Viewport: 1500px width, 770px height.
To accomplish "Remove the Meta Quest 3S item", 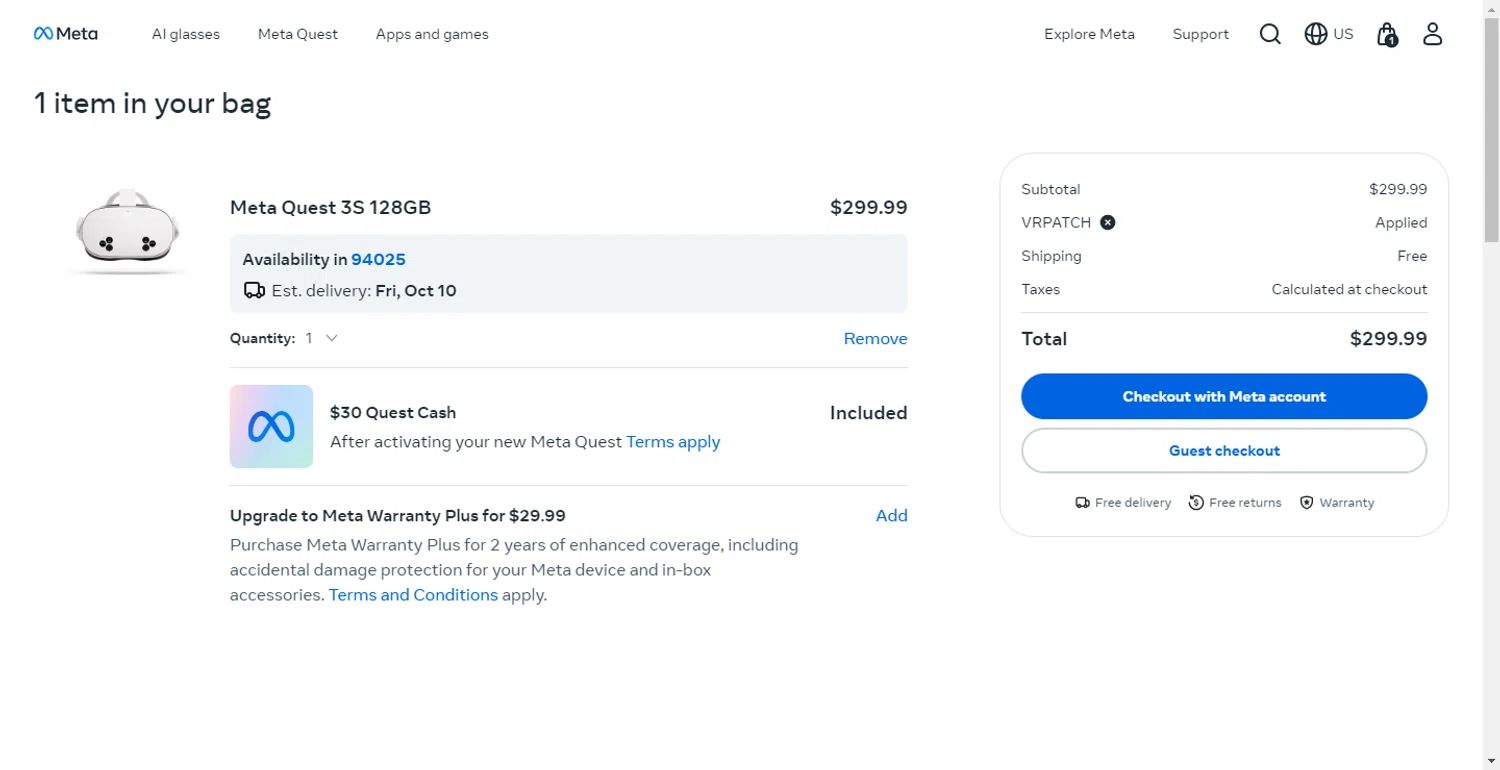I will coord(875,338).
